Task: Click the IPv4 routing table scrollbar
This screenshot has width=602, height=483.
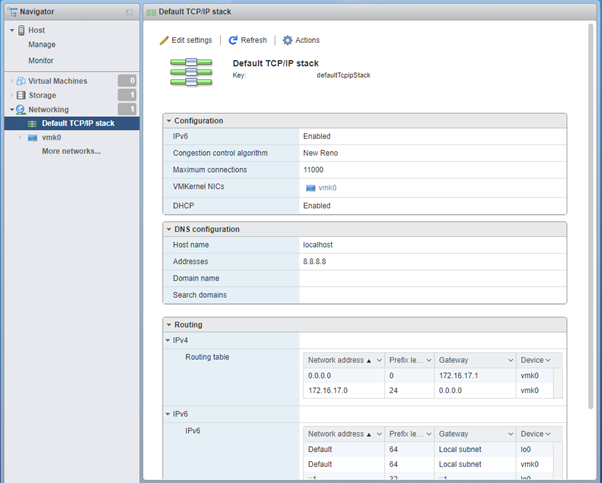Action: point(558,383)
